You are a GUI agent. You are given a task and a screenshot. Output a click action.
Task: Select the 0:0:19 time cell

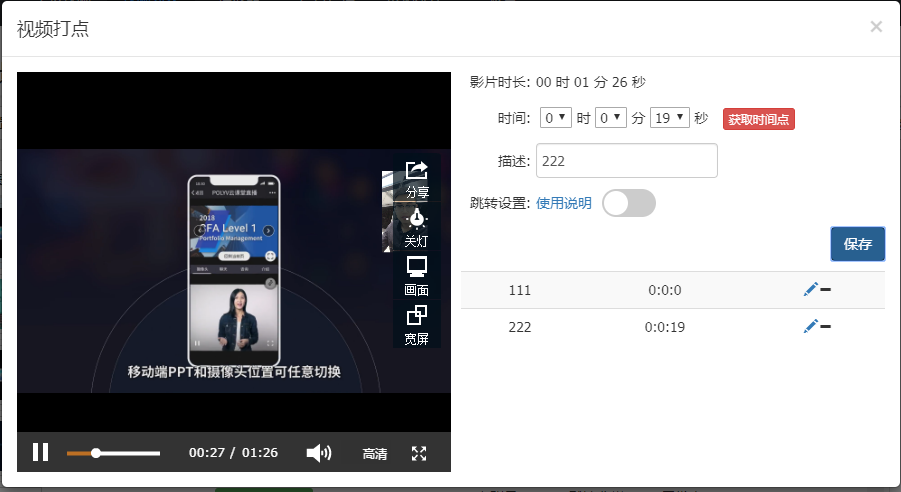[665, 327]
